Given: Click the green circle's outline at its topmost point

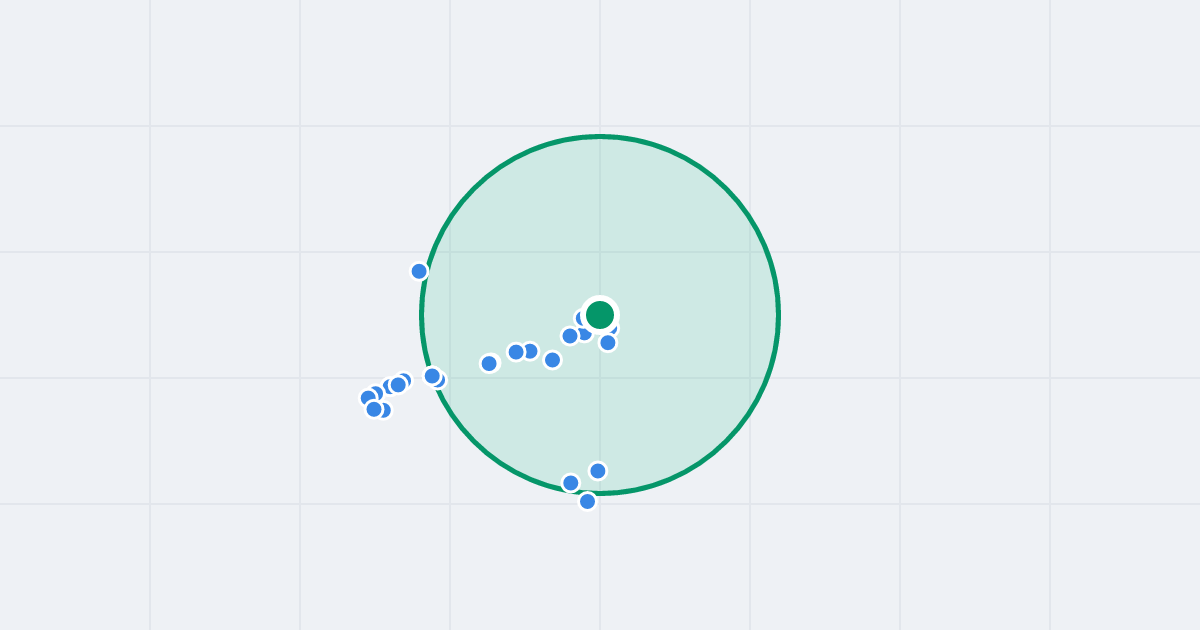Looking at the screenshot, I should 600,137.
